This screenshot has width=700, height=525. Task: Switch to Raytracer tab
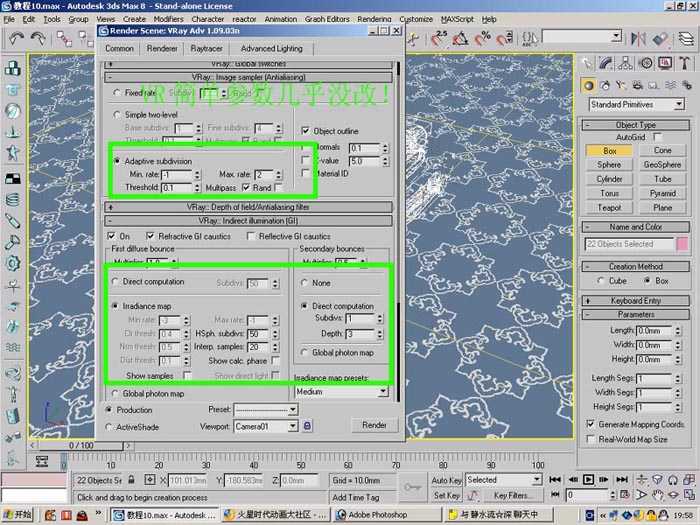(206, 48)
